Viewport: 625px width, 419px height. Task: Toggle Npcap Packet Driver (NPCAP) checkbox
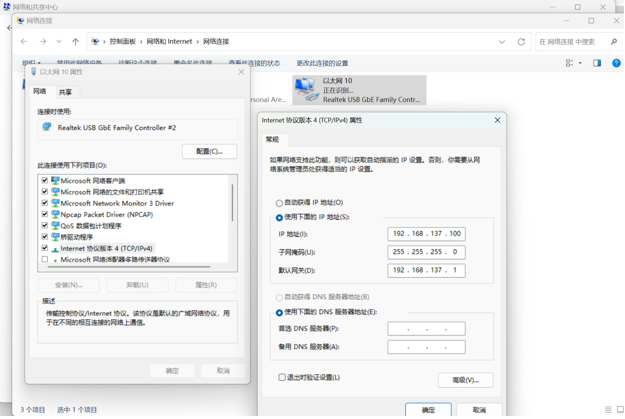click(45, 214)
